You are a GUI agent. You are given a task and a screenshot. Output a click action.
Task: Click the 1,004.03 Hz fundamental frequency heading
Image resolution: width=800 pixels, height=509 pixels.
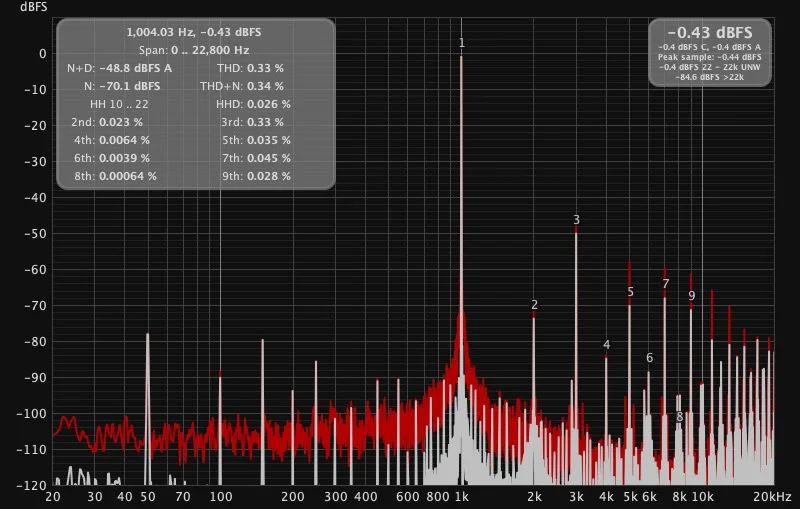click(x=194, y=32)
